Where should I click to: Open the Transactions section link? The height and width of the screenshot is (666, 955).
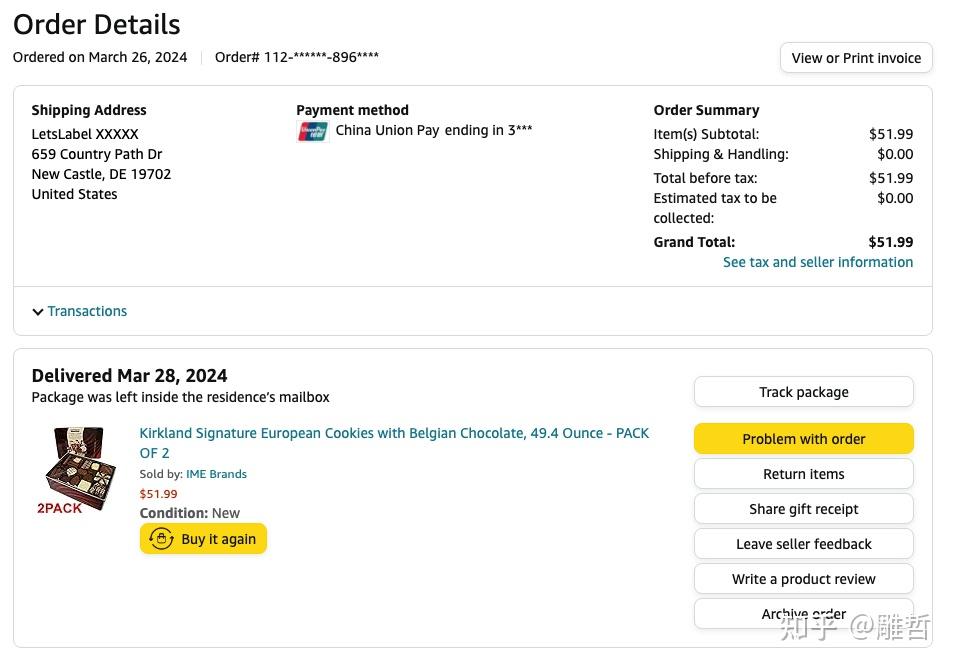pyautogui.click(x=87, y=311)
